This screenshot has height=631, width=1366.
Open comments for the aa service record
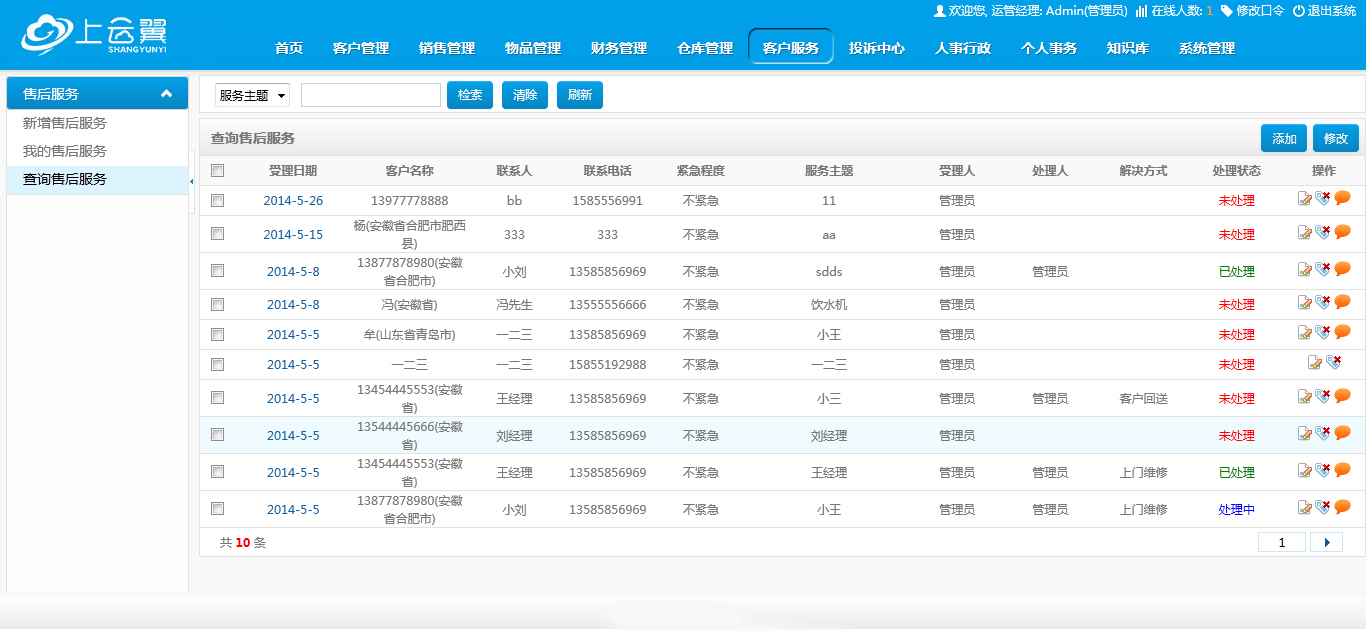click(1342, 233)
